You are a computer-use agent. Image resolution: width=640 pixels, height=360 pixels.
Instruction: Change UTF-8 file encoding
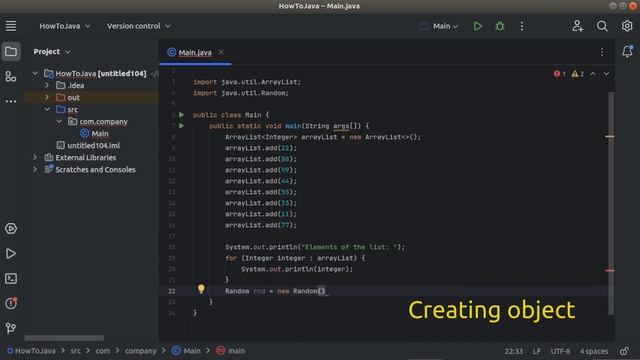560,351
